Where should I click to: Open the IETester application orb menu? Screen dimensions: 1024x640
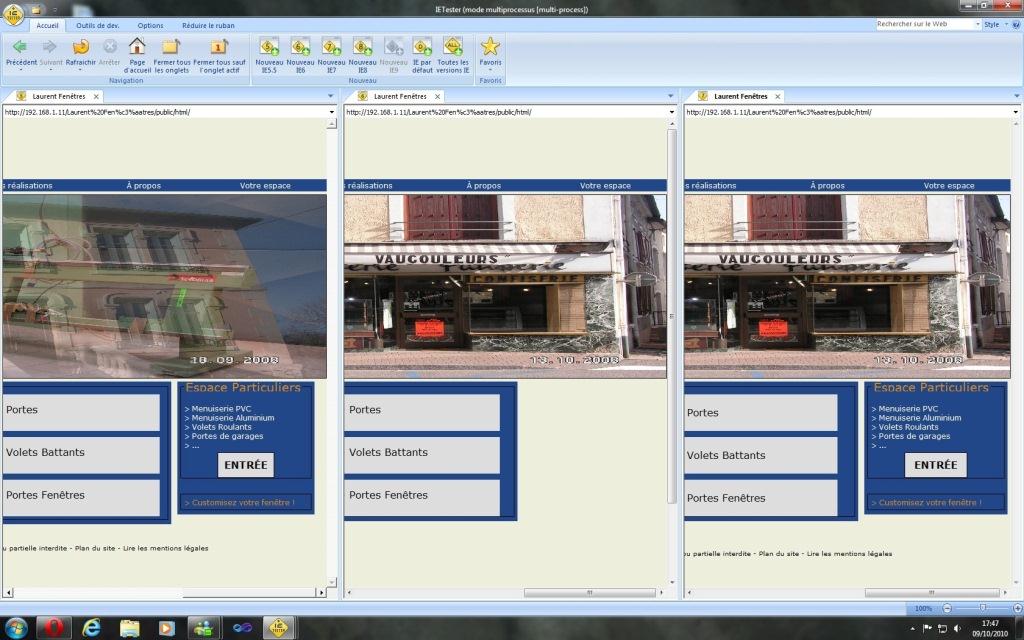(14, 14)
